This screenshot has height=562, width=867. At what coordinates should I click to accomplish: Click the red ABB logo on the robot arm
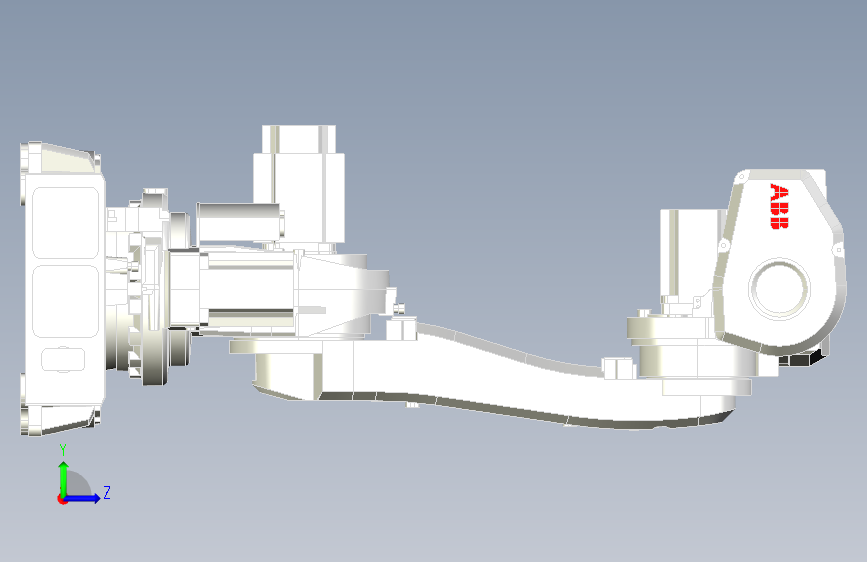coord(779,206)
